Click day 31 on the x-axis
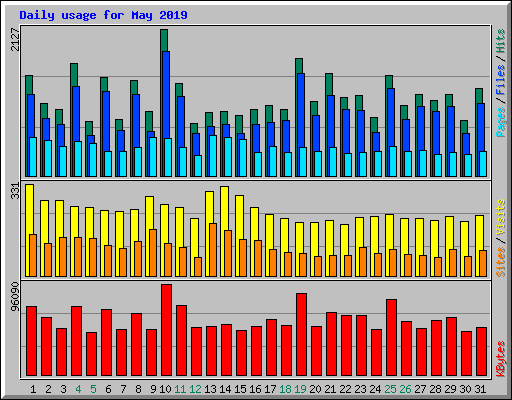 coord(480,389)
